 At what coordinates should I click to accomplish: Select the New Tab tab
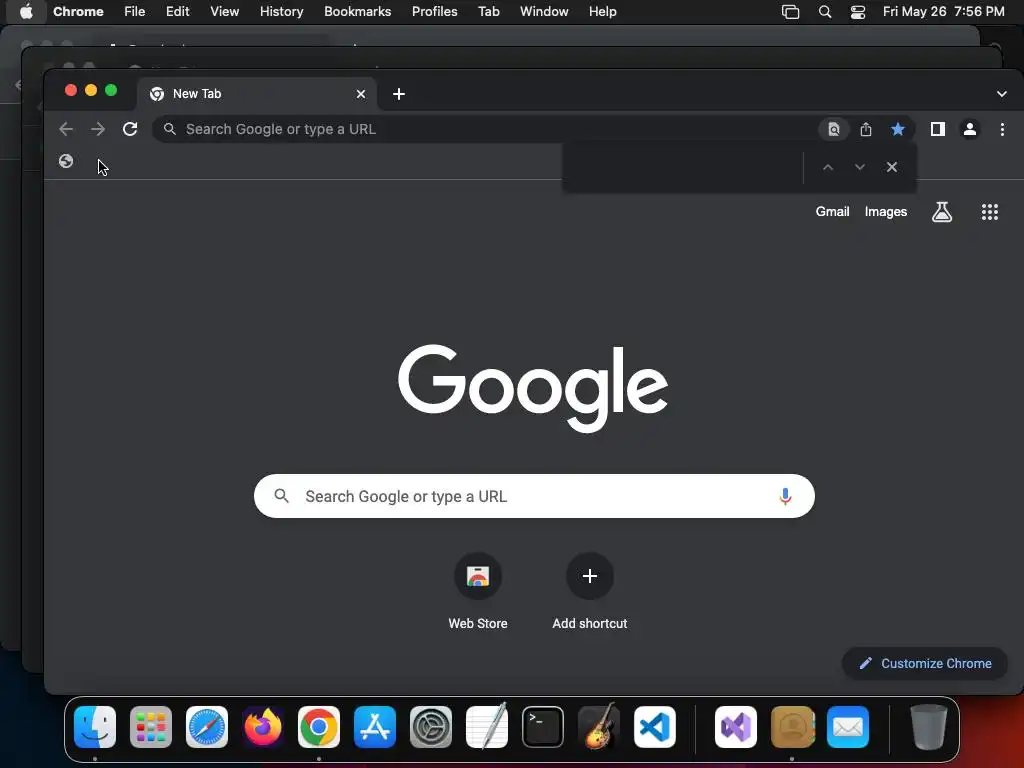(257, 94)
